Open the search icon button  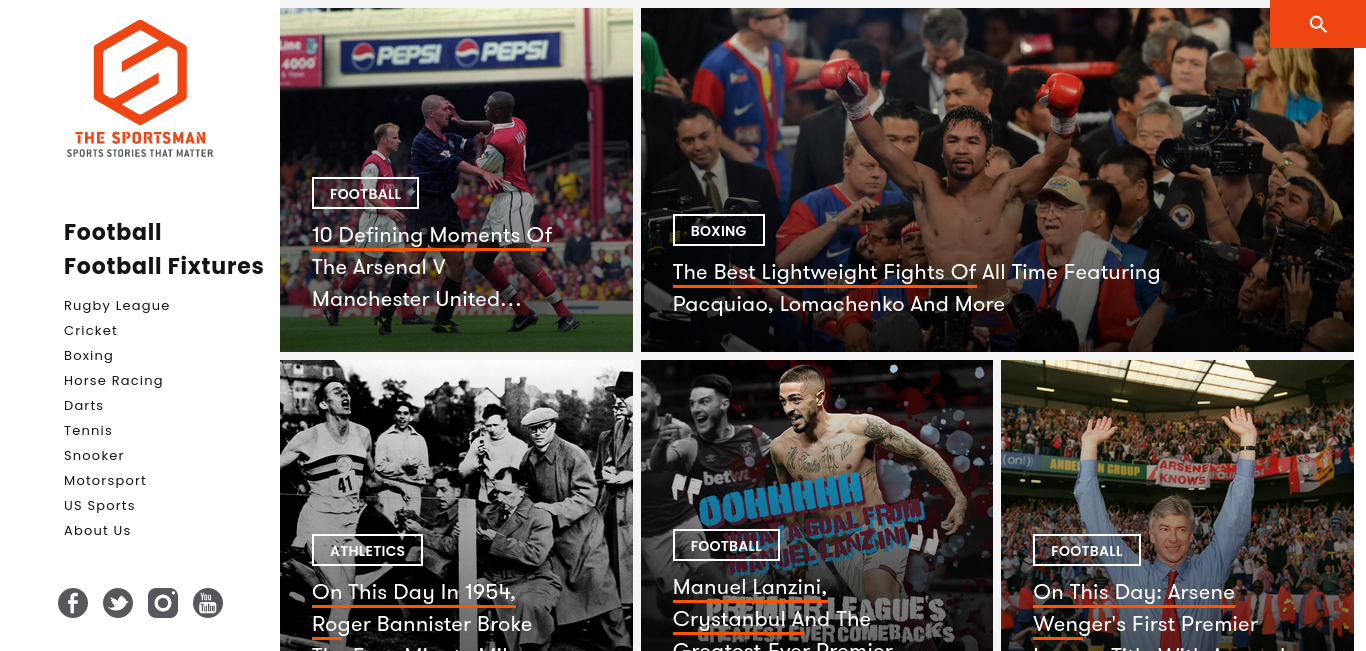click(1318, 24)
